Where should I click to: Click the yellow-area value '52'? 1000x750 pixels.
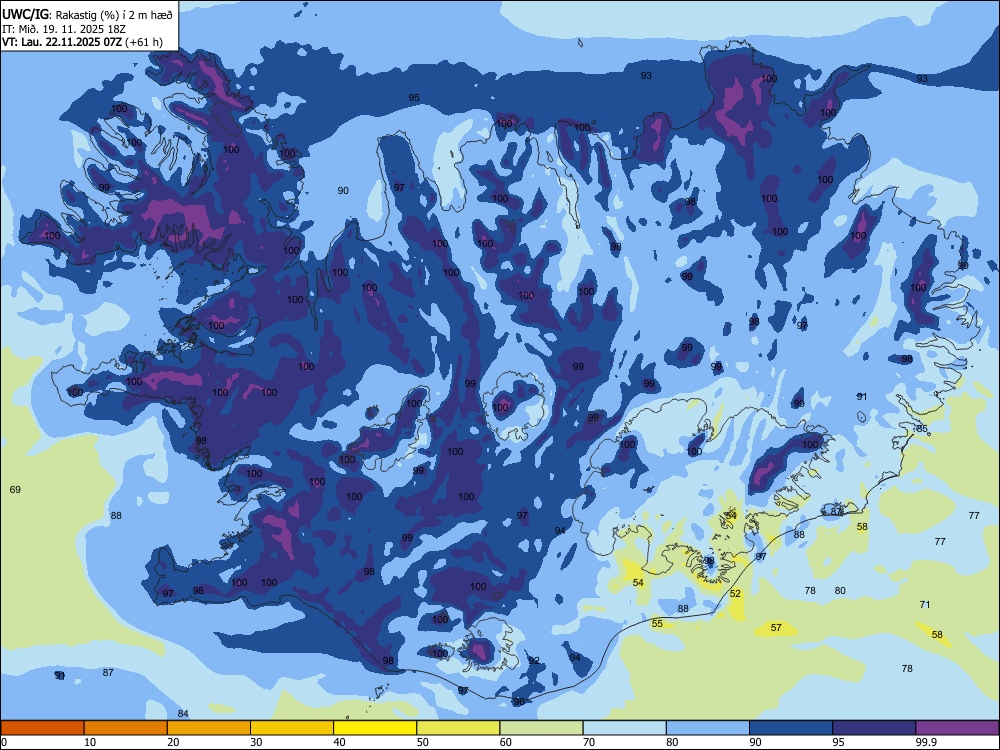[735, 594]
